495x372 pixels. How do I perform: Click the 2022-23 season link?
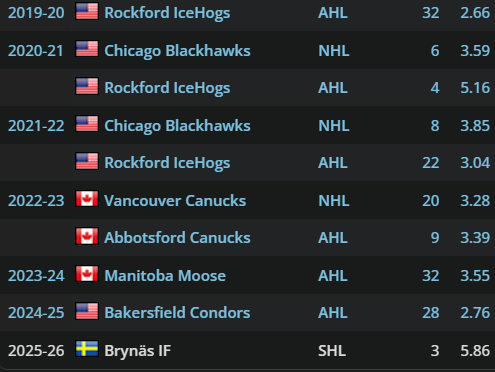pos(36,201)
